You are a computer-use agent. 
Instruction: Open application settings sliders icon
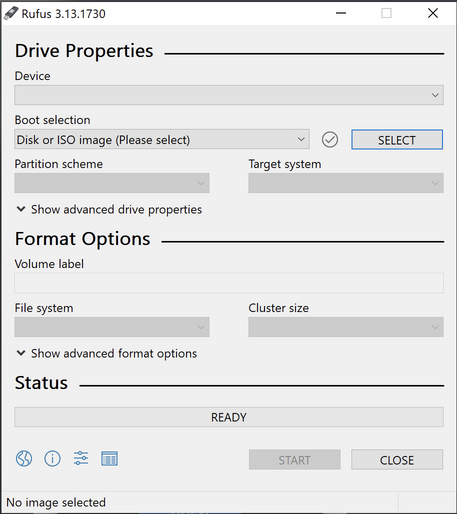point(81,459)
